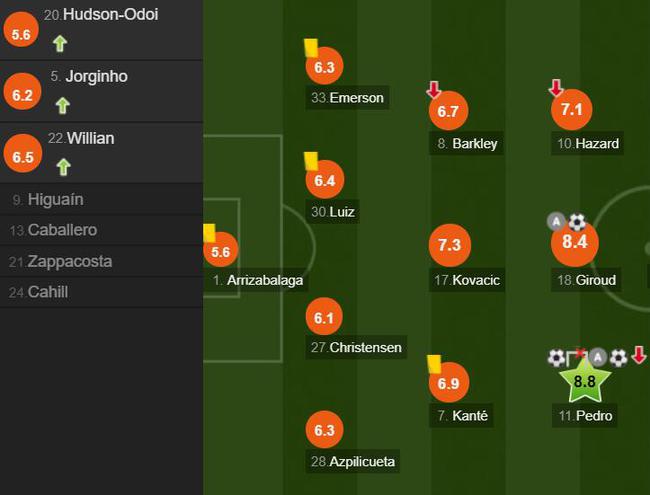Image resolution: width=650 pixels, height=495 pixels.
Task: Select Cahill in the bench list
Action: tap(101, 292)
